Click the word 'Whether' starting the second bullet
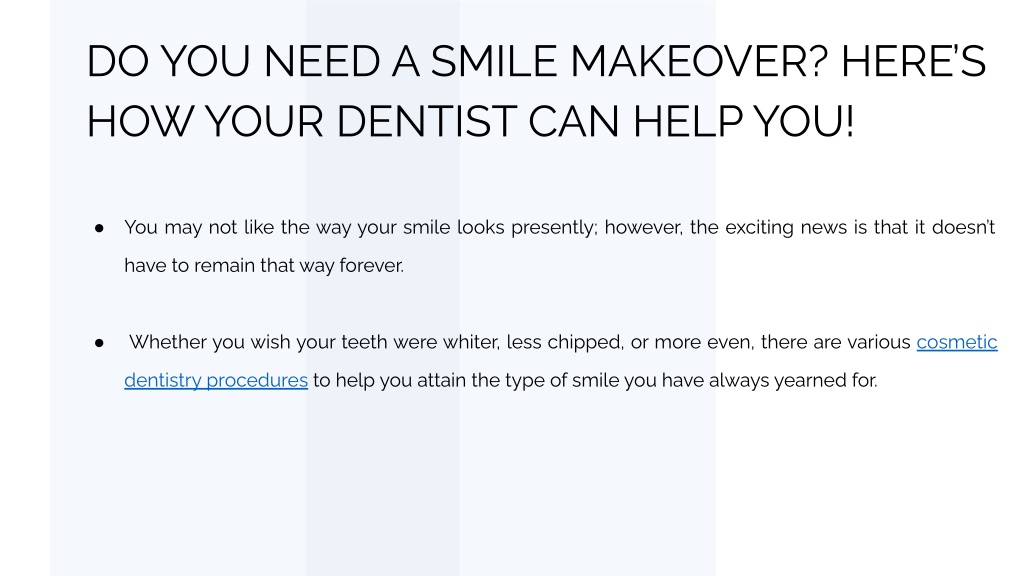This screenshot has height=576, width=1024. (x=167, y=342)
